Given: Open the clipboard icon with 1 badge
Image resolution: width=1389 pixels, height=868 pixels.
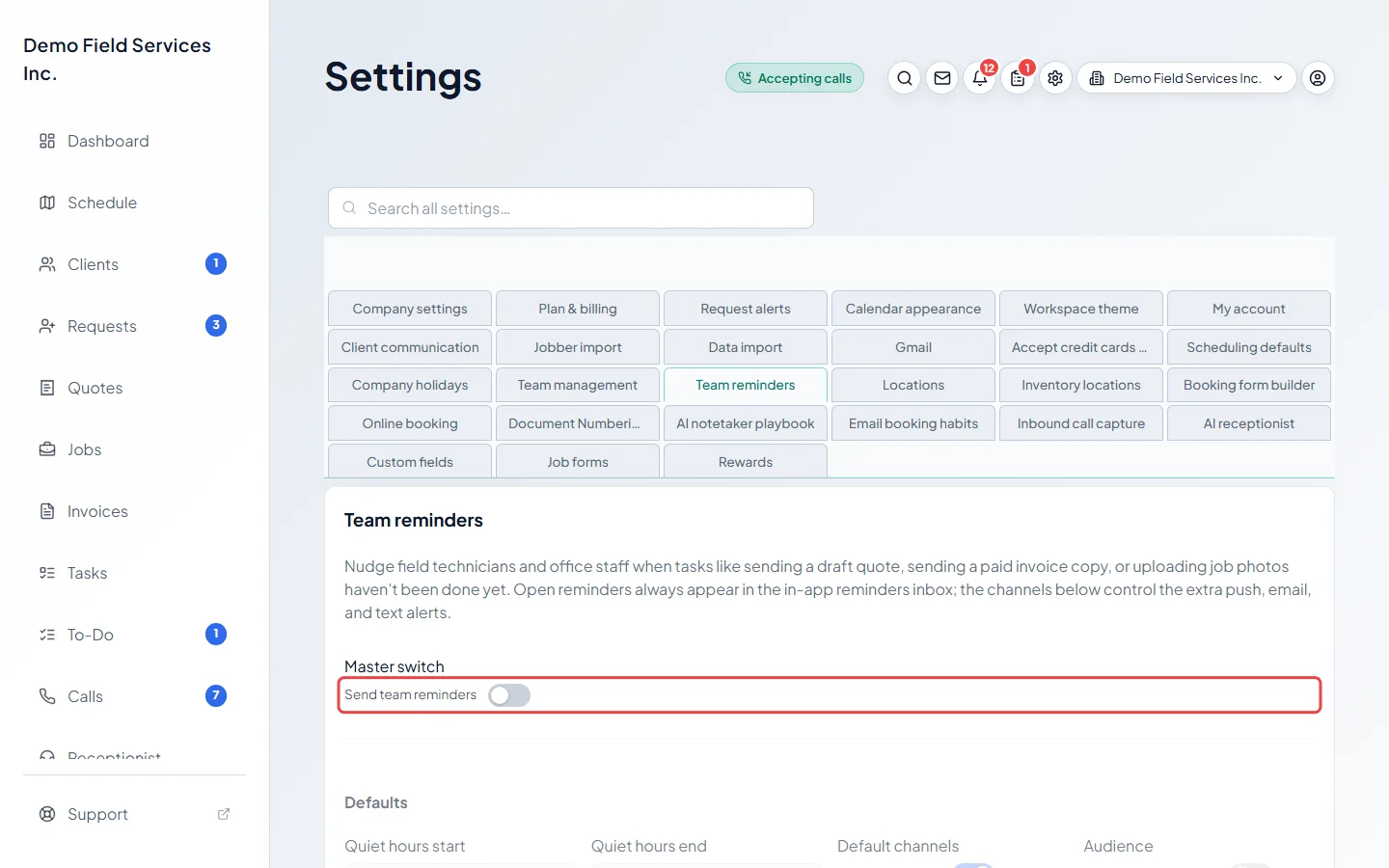Looking at the screenshot, I should point(1018,78).
